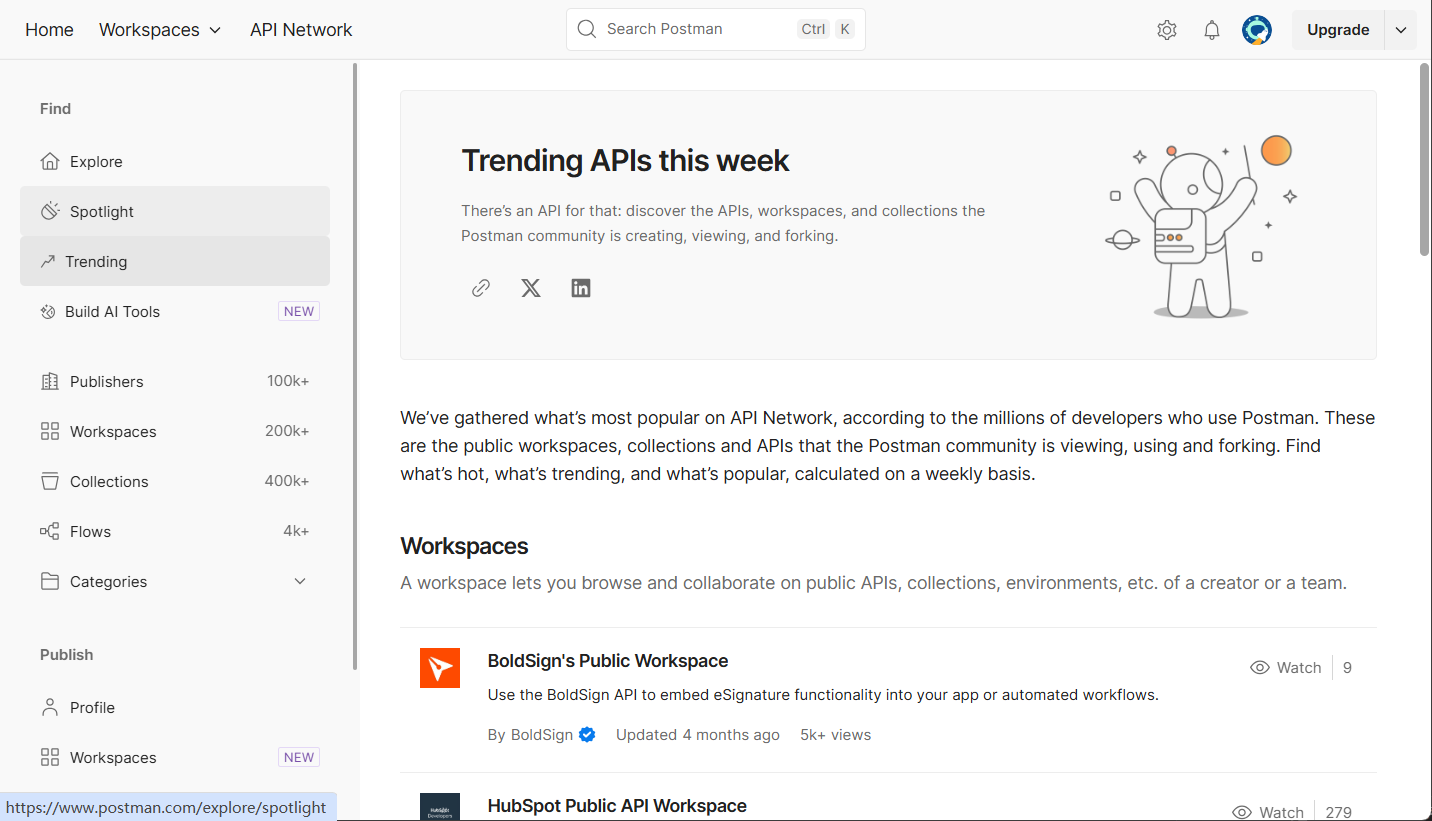
Task: Go to Home in top navigation
Action: [x=49, y=30]
